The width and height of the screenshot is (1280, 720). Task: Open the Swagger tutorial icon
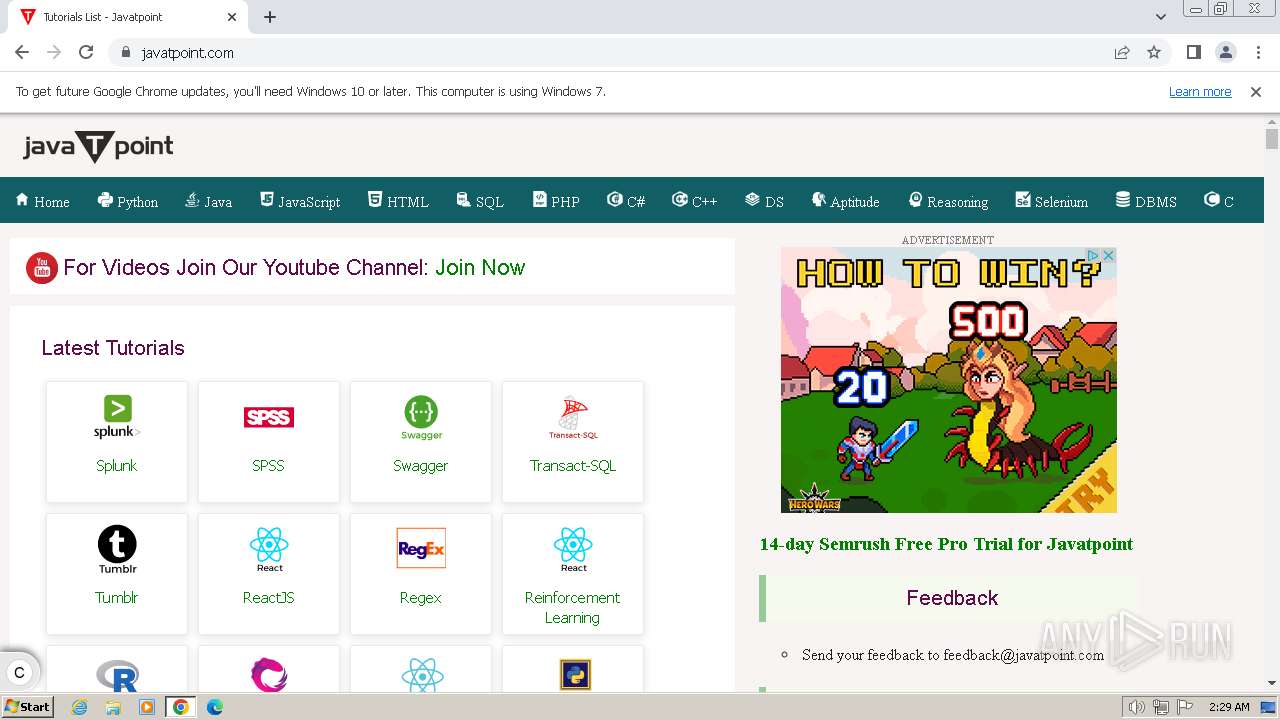pos(421,417)
